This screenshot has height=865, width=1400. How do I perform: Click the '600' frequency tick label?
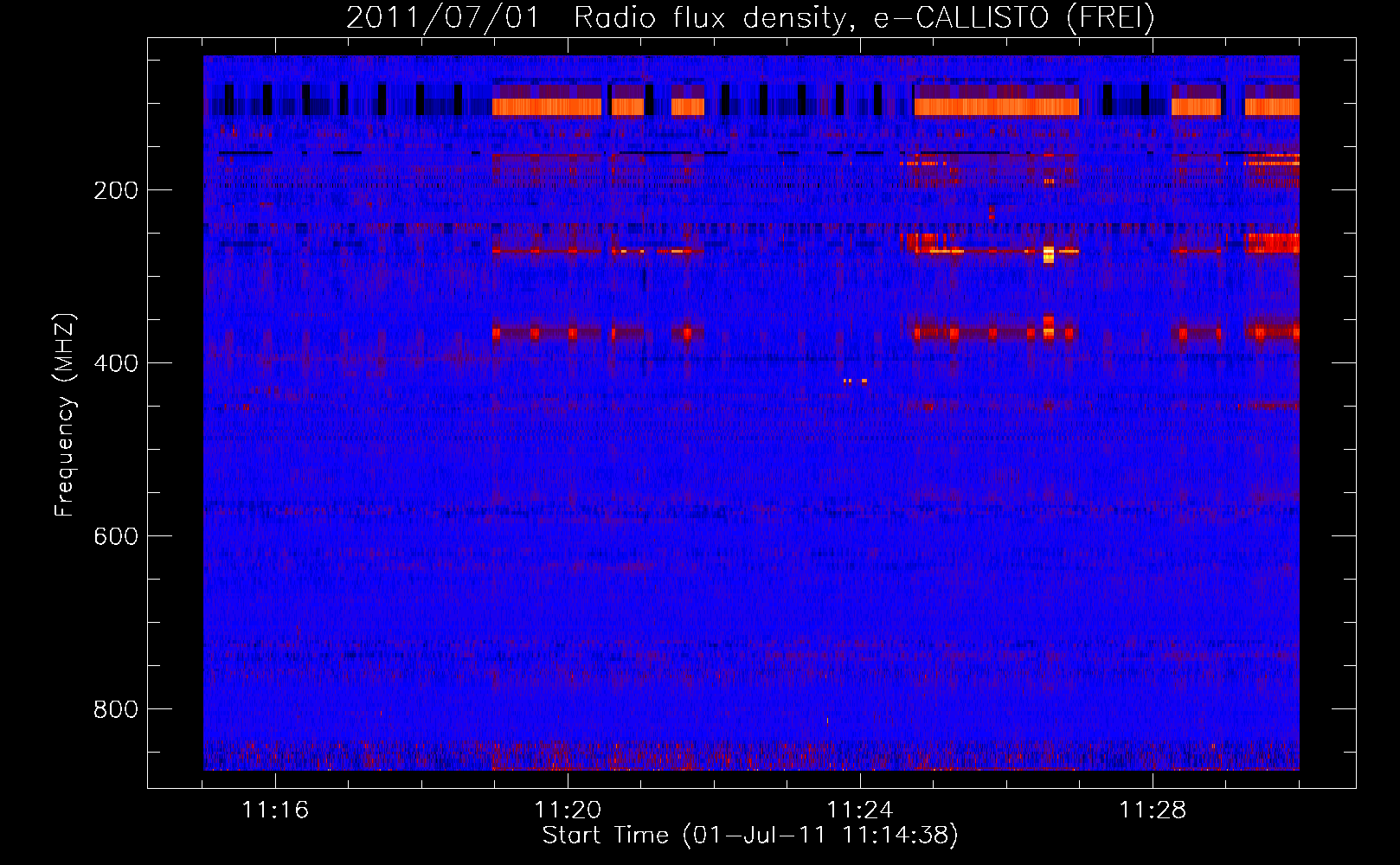pyautogui.click(x=116, y=536)
